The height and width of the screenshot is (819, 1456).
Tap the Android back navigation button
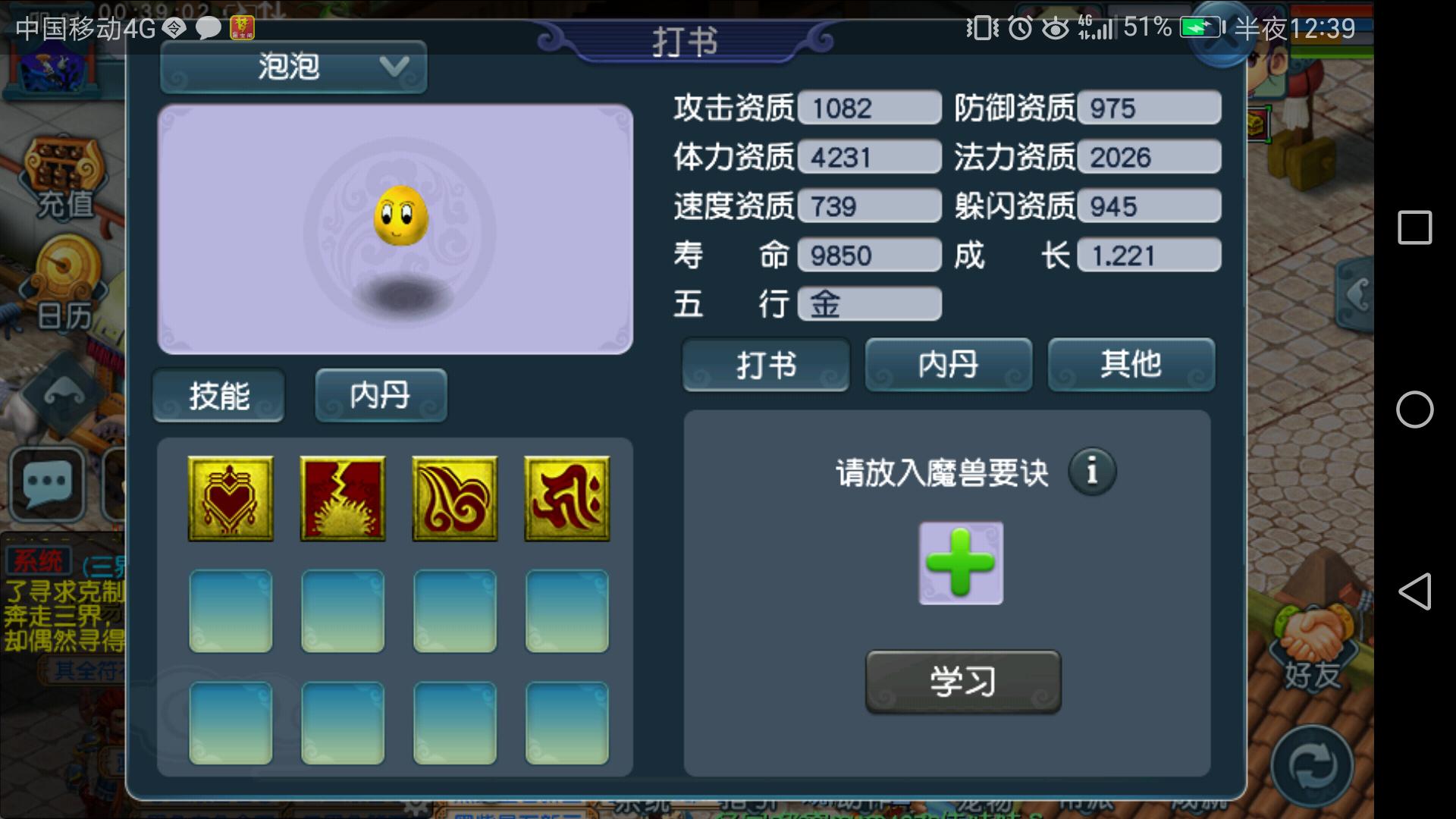click(x=1415, y=591)
